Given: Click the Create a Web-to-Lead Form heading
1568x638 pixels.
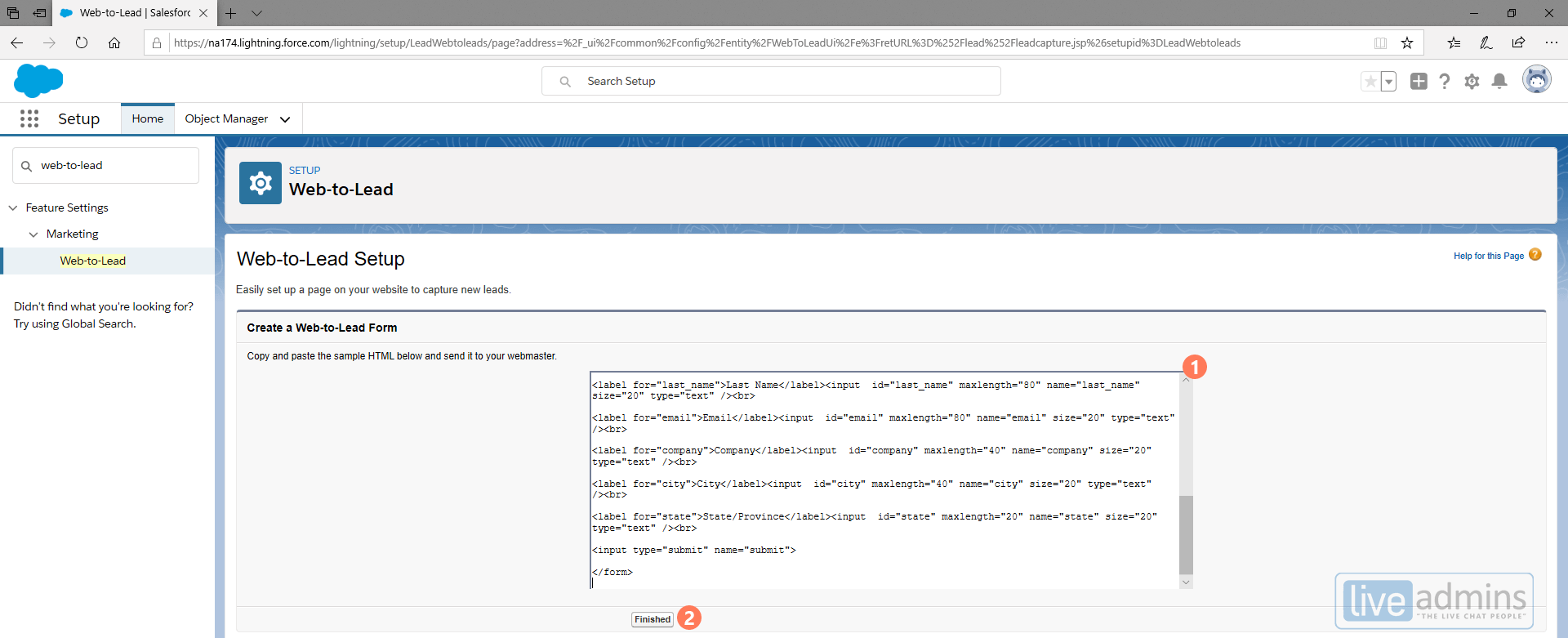Looking at the screenshot, I should 322,328.
